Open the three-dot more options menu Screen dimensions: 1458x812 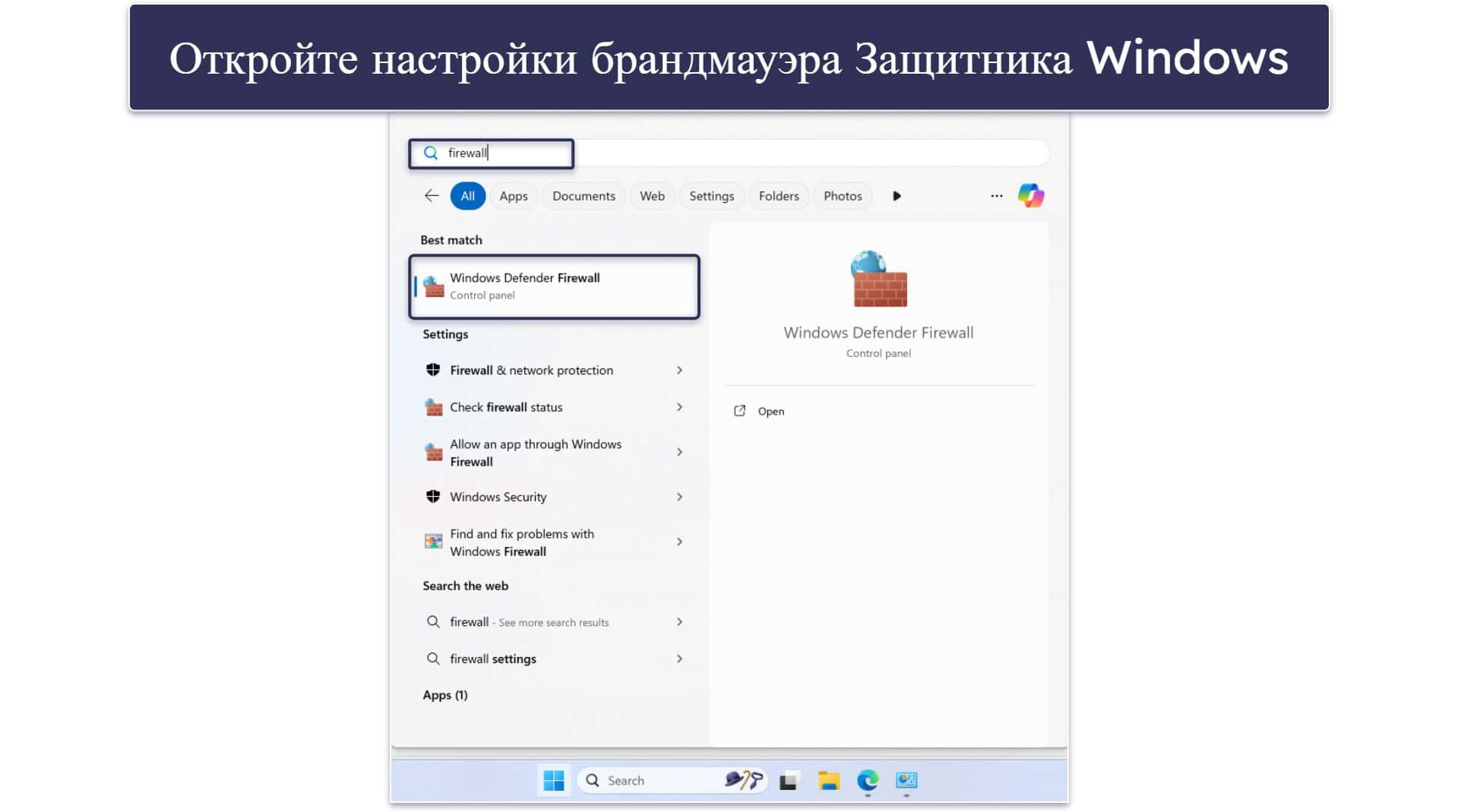click(997, 196)
